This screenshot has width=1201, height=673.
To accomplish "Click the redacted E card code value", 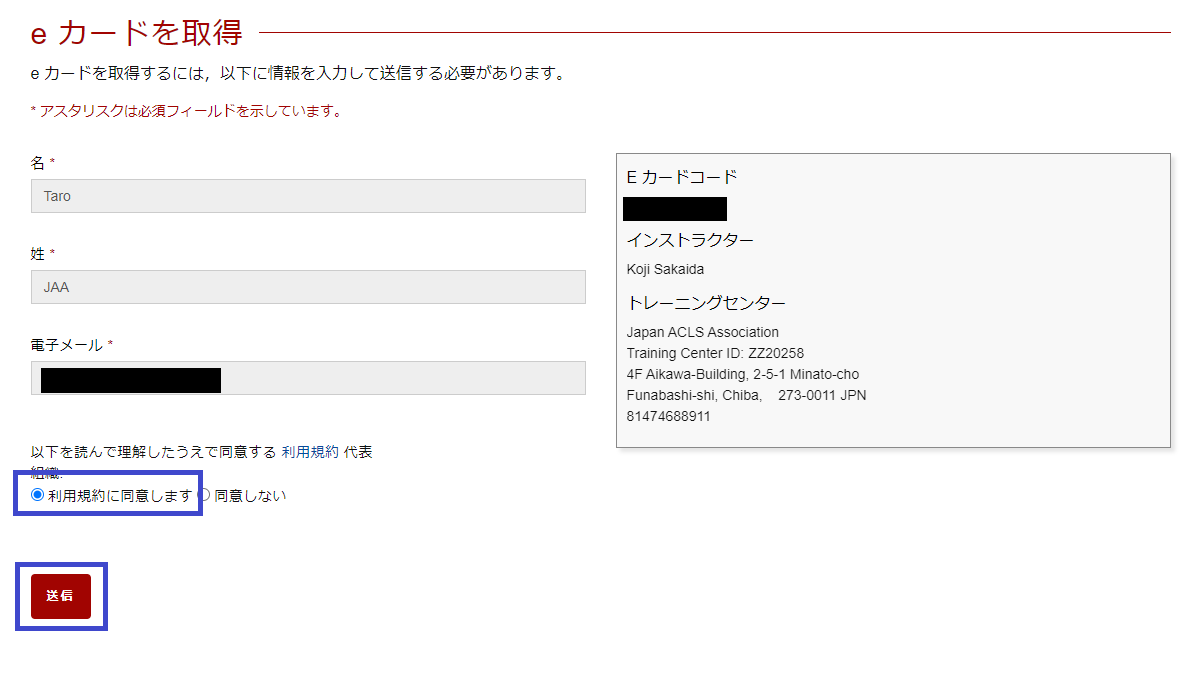I will 675,209.
